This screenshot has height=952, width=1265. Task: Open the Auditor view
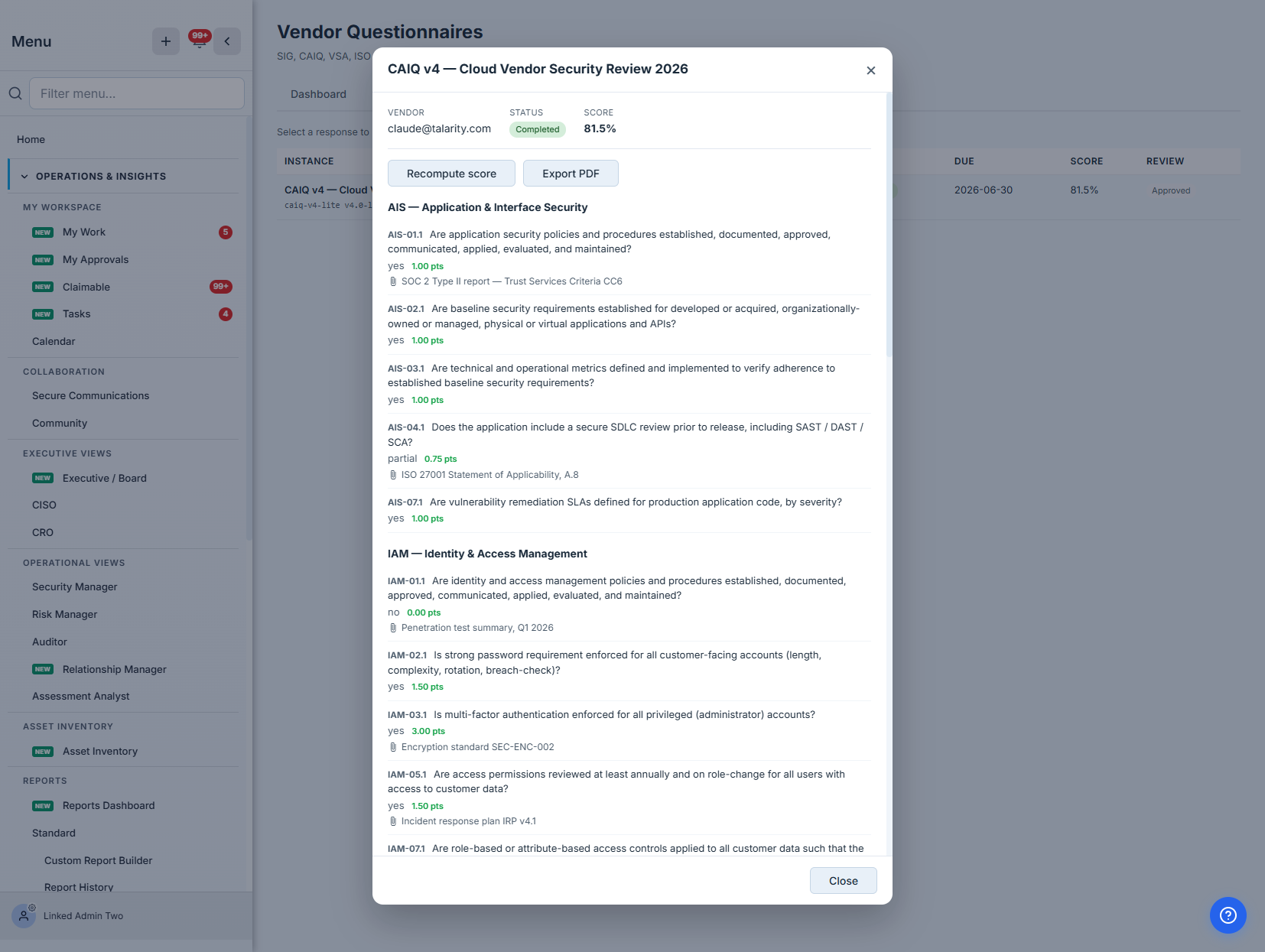click(50, 642)
